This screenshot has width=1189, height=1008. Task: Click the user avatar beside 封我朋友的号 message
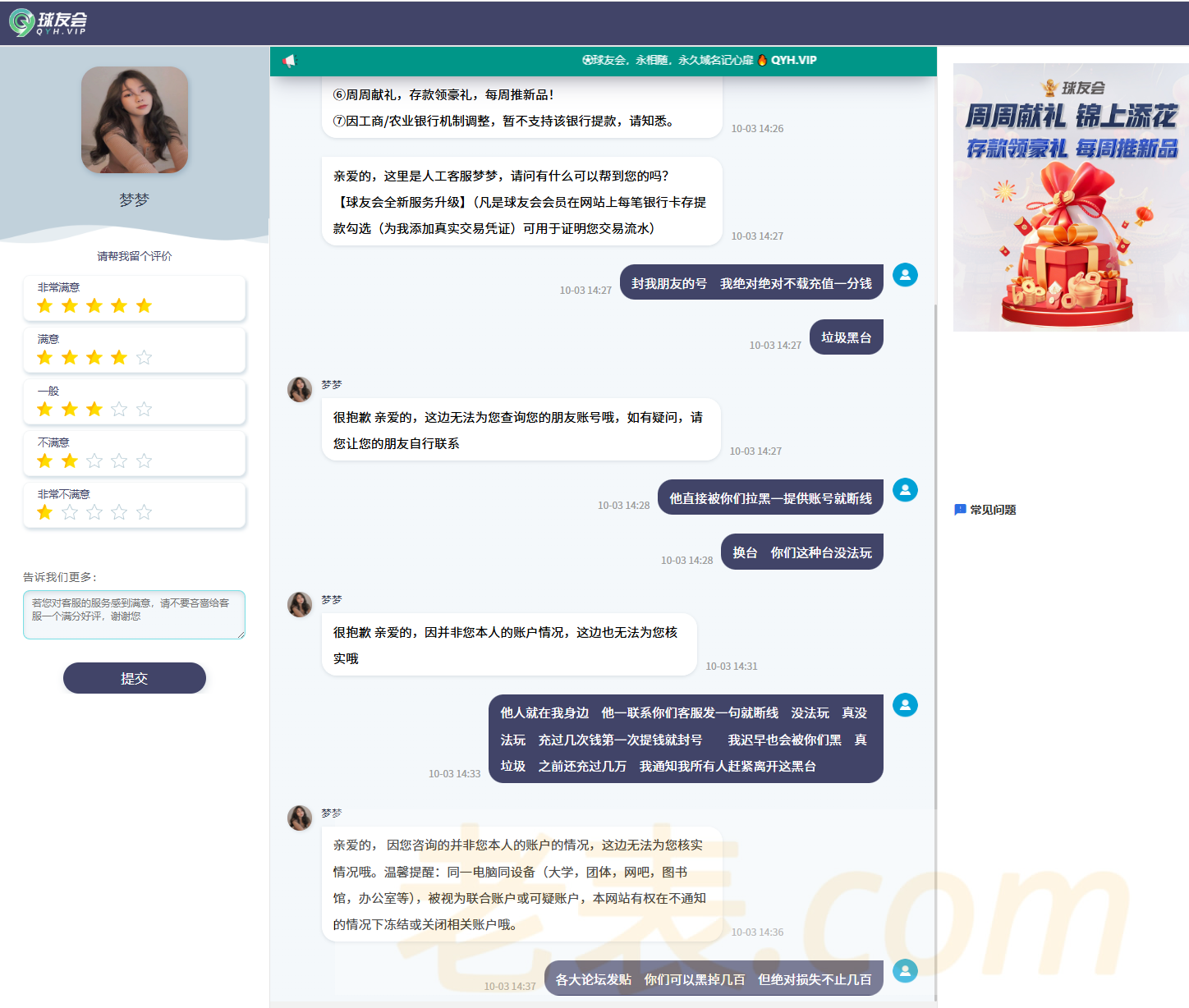[x=905, y=275]
